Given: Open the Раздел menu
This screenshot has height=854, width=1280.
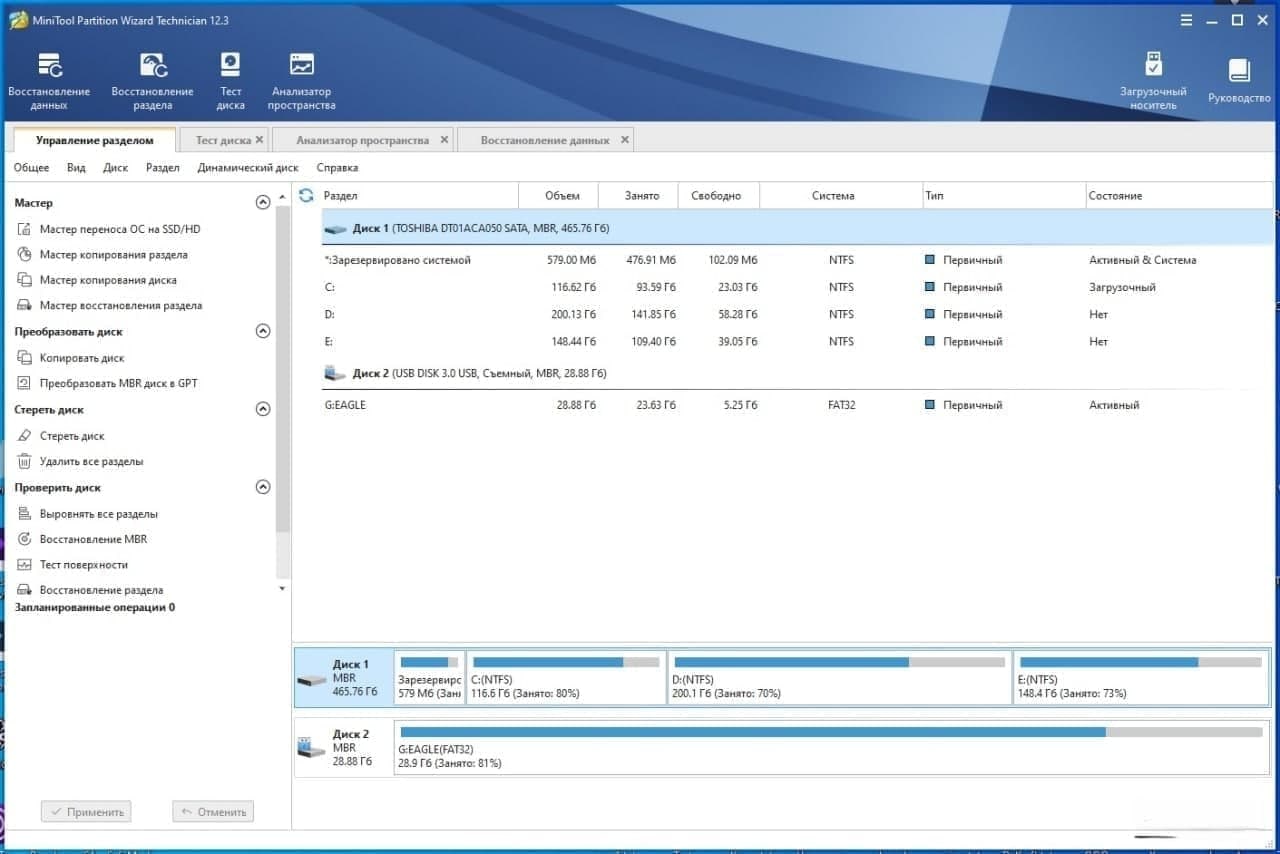Looking at the screenshot, I should 163,168.
